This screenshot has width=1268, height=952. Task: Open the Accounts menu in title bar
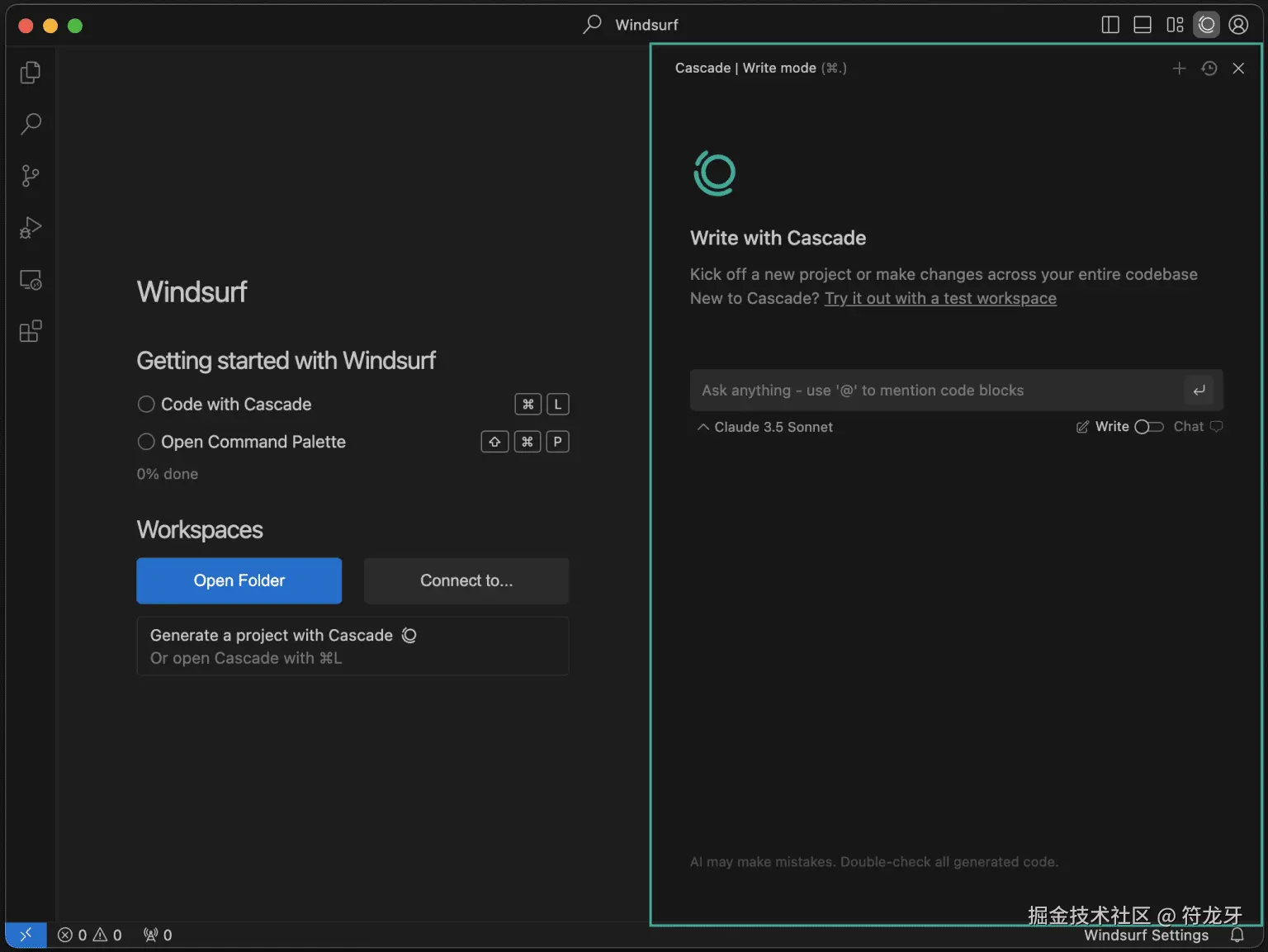click(1238, 25)
